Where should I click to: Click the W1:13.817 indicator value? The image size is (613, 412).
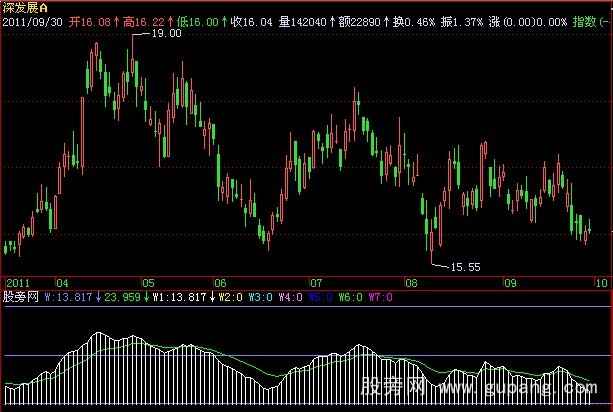click(178, 296)
